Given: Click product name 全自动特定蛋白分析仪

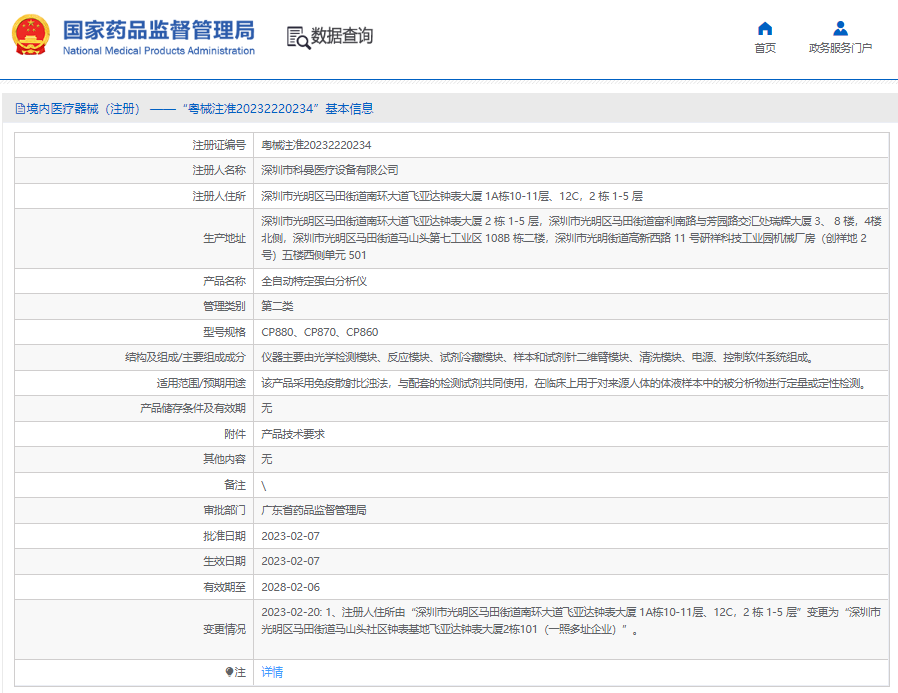Looking at the screenshot, I should (x=314, y=281).
